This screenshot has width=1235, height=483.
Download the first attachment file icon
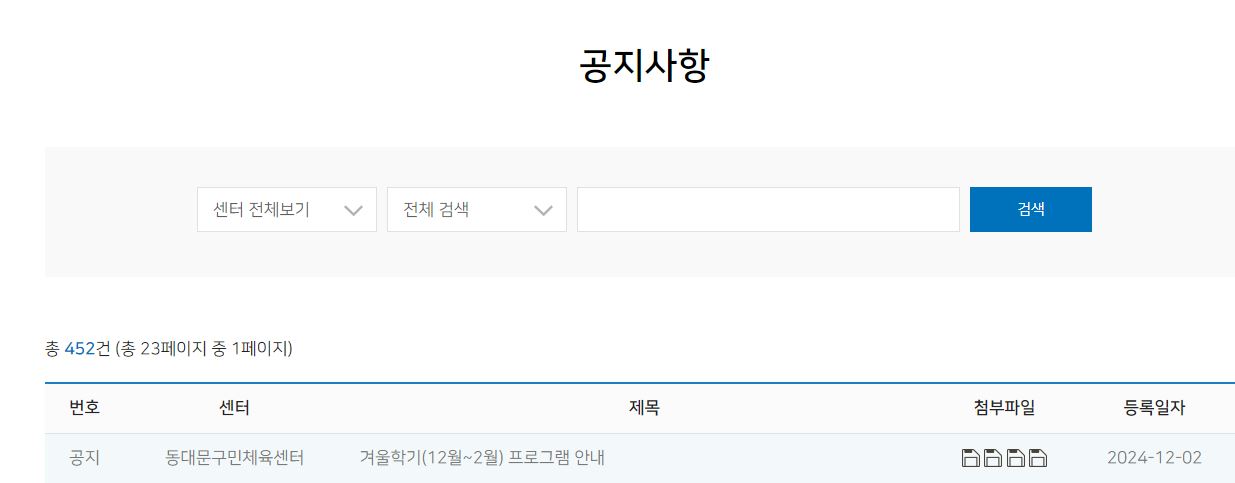970,458
